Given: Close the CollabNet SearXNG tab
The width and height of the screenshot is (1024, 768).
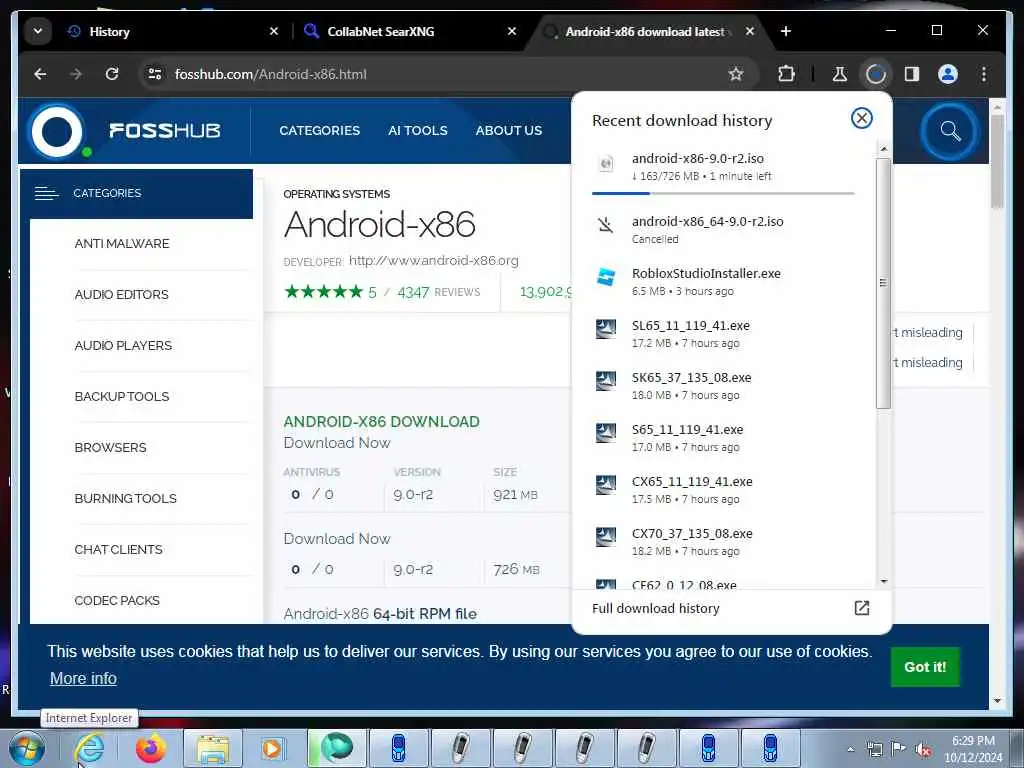Looking at the screenshot, I should pyautogui.click(x=512, y=31).
